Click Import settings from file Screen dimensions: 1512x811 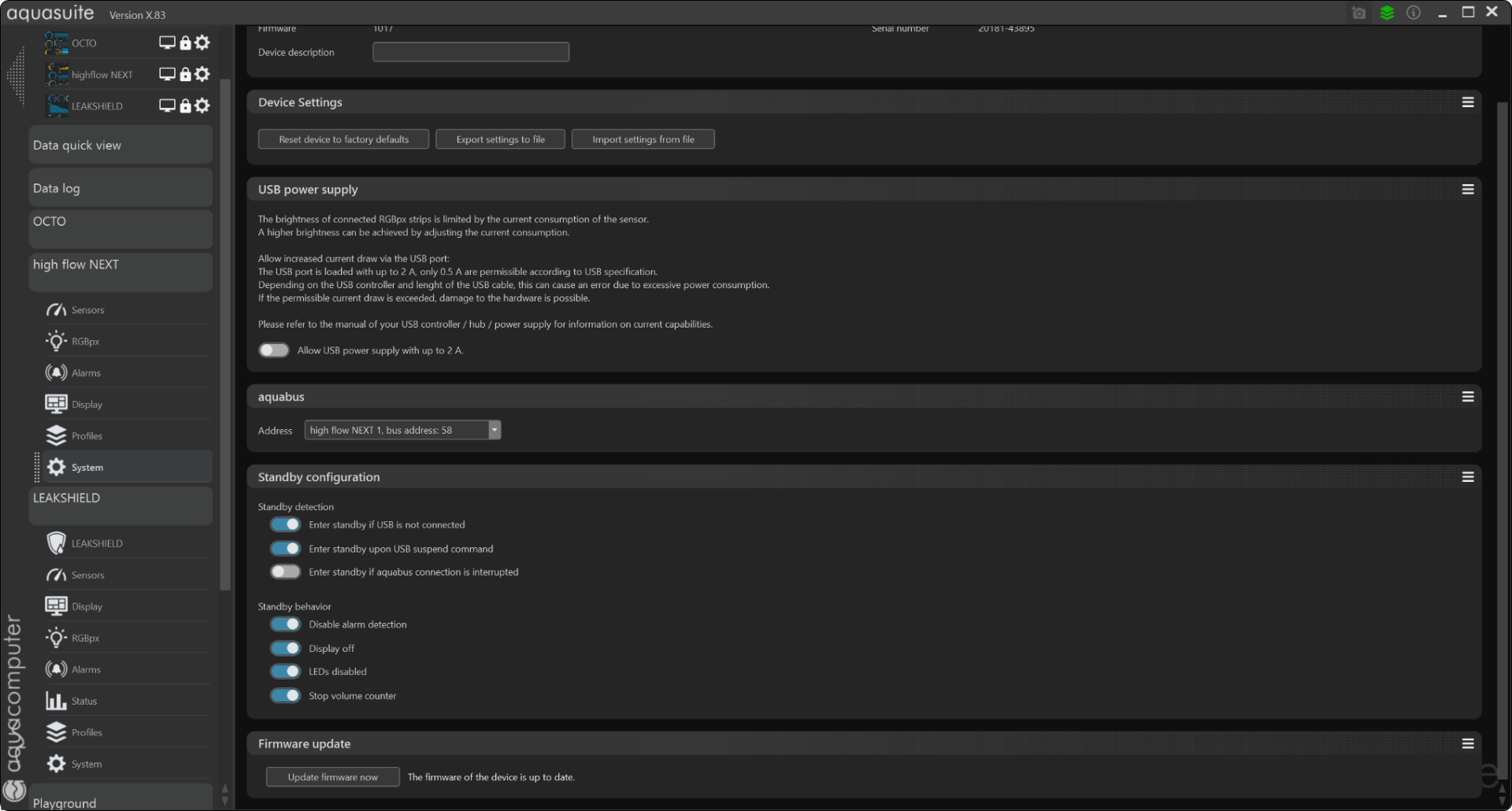click(643, 139)
